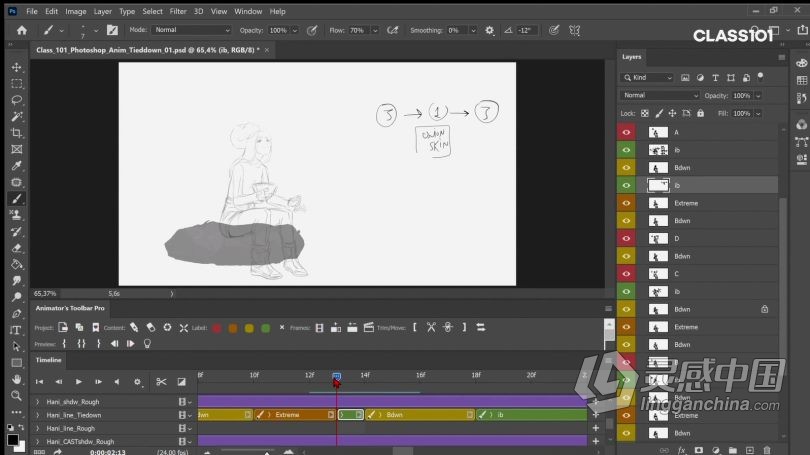
Task: Toggle layer filter switch on/off
Action: [760, 76]
